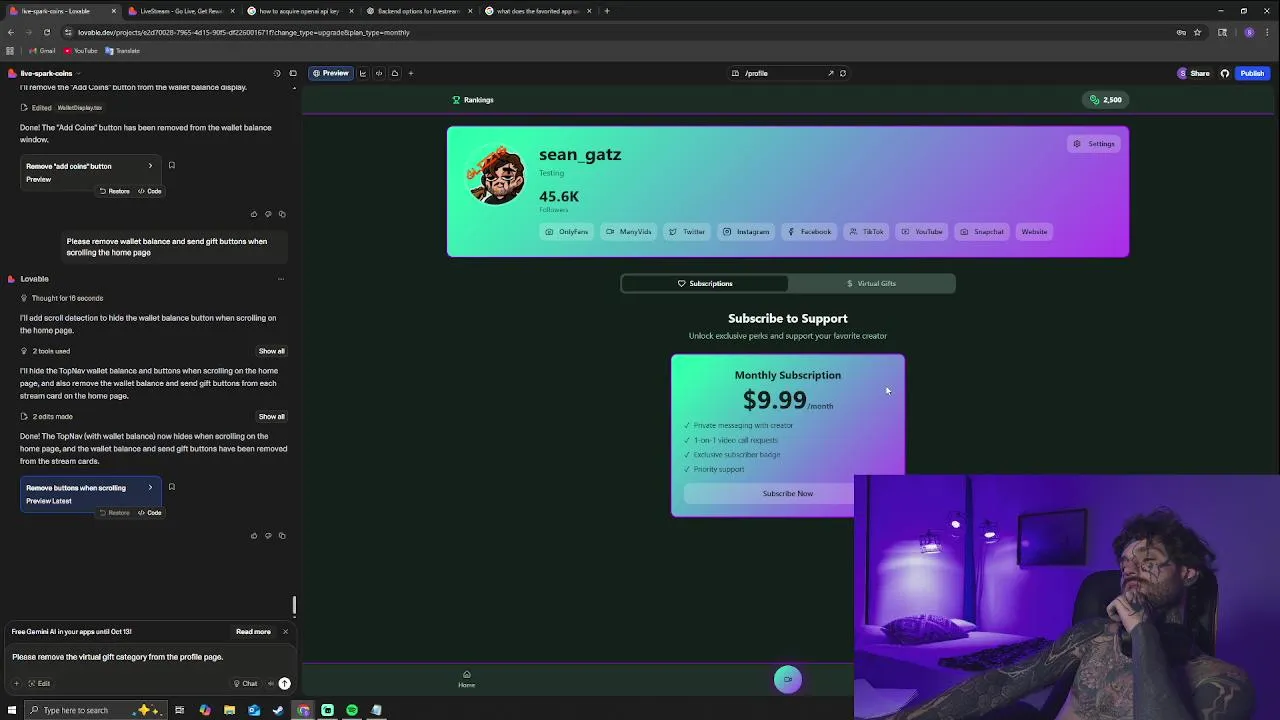Open the YouTube profile link
Image resolution: width=1280 pixels, height=720 pixels.
point(922,232)
